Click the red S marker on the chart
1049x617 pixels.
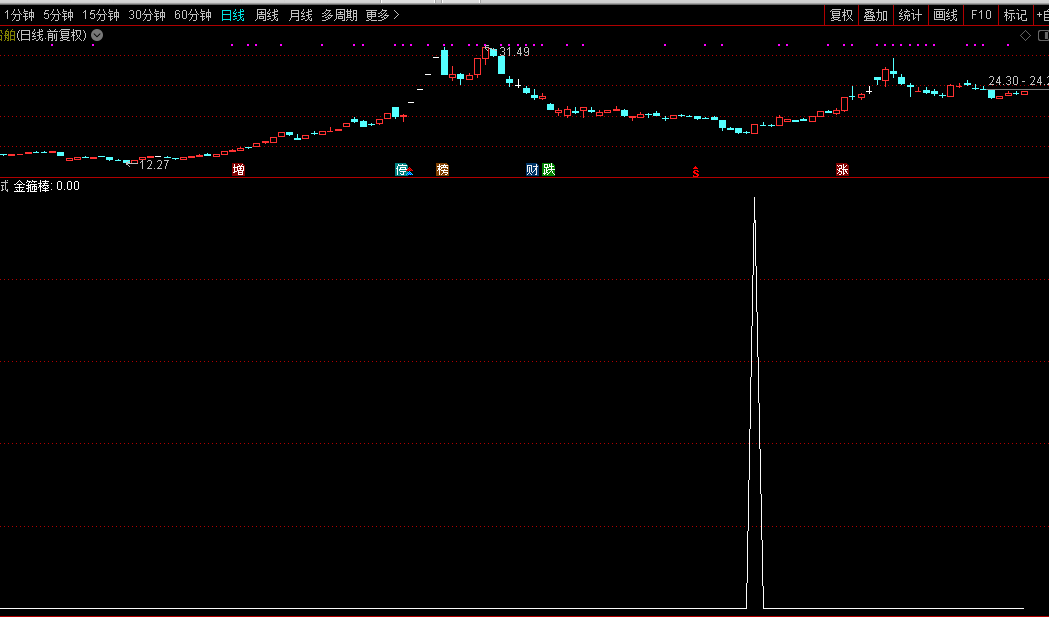tap(696, 171)
